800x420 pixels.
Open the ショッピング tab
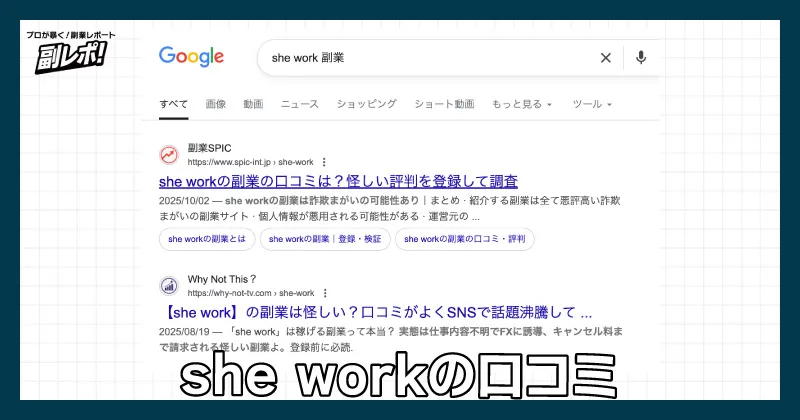click(366, 104)
